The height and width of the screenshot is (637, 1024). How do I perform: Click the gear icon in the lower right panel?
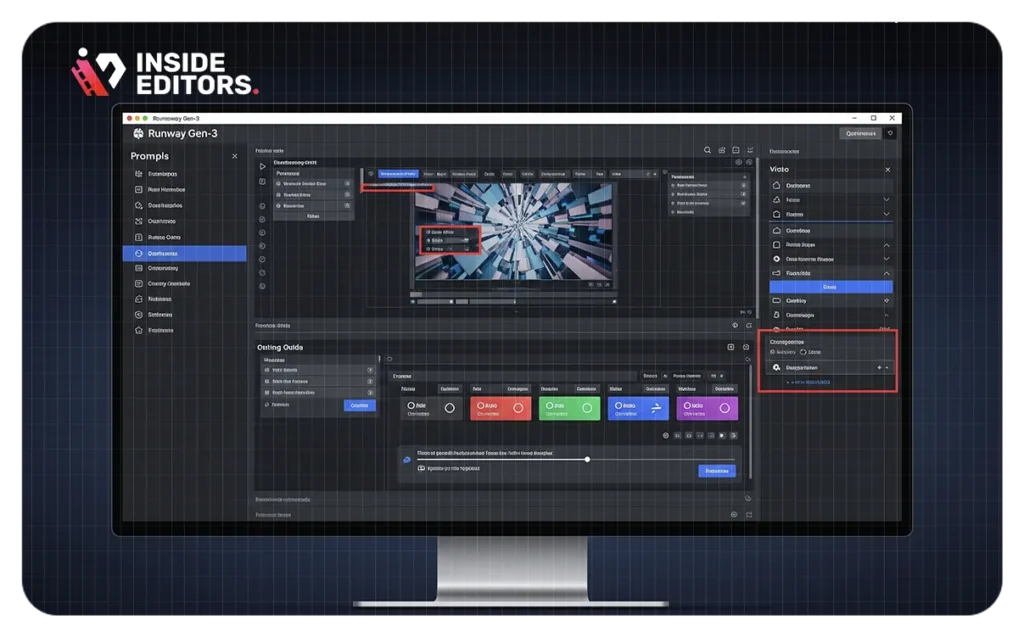coord(776,368)
